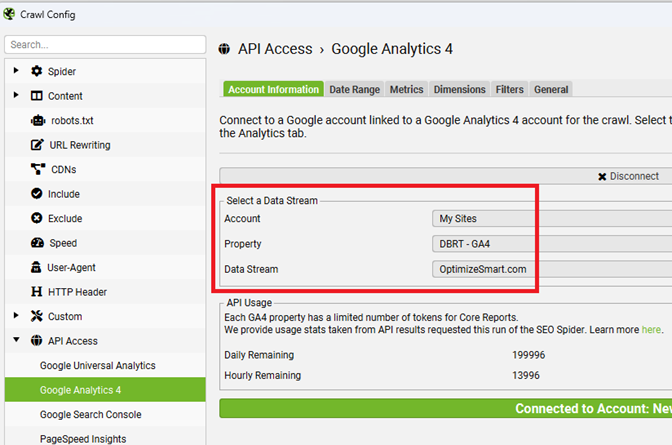The width and height of the screenshot is (672, 445).
Task: Expand the Content tree node
Action: click(x=16, y=95)
